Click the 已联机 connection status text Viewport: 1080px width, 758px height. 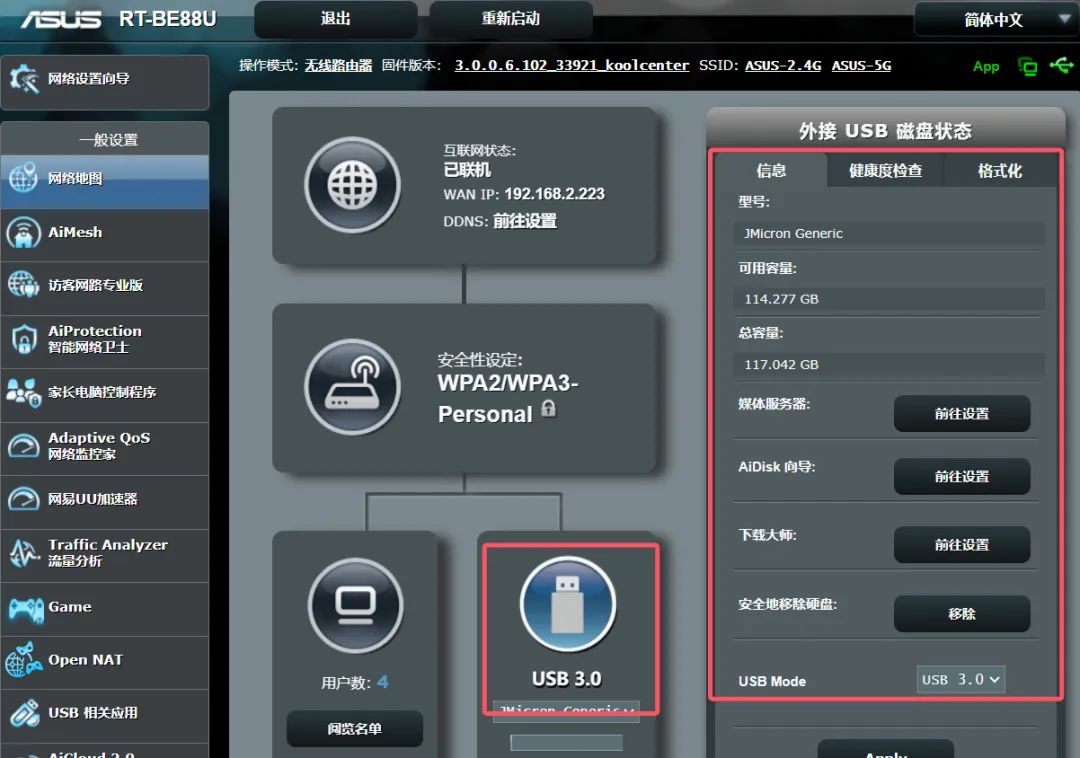tap(467, 169)
